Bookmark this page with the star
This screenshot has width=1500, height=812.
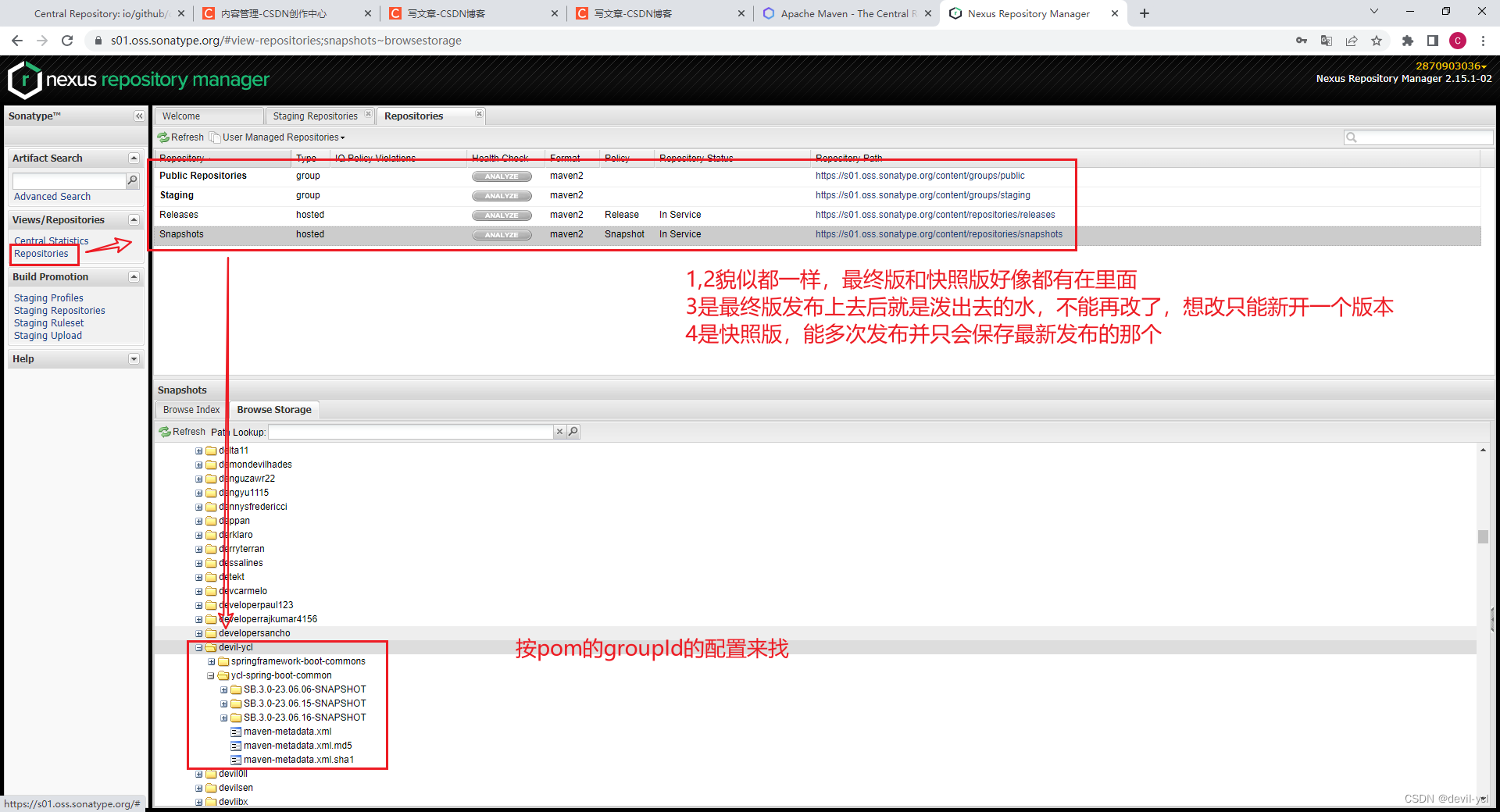pyautogui.click(x=1377, y=41)
